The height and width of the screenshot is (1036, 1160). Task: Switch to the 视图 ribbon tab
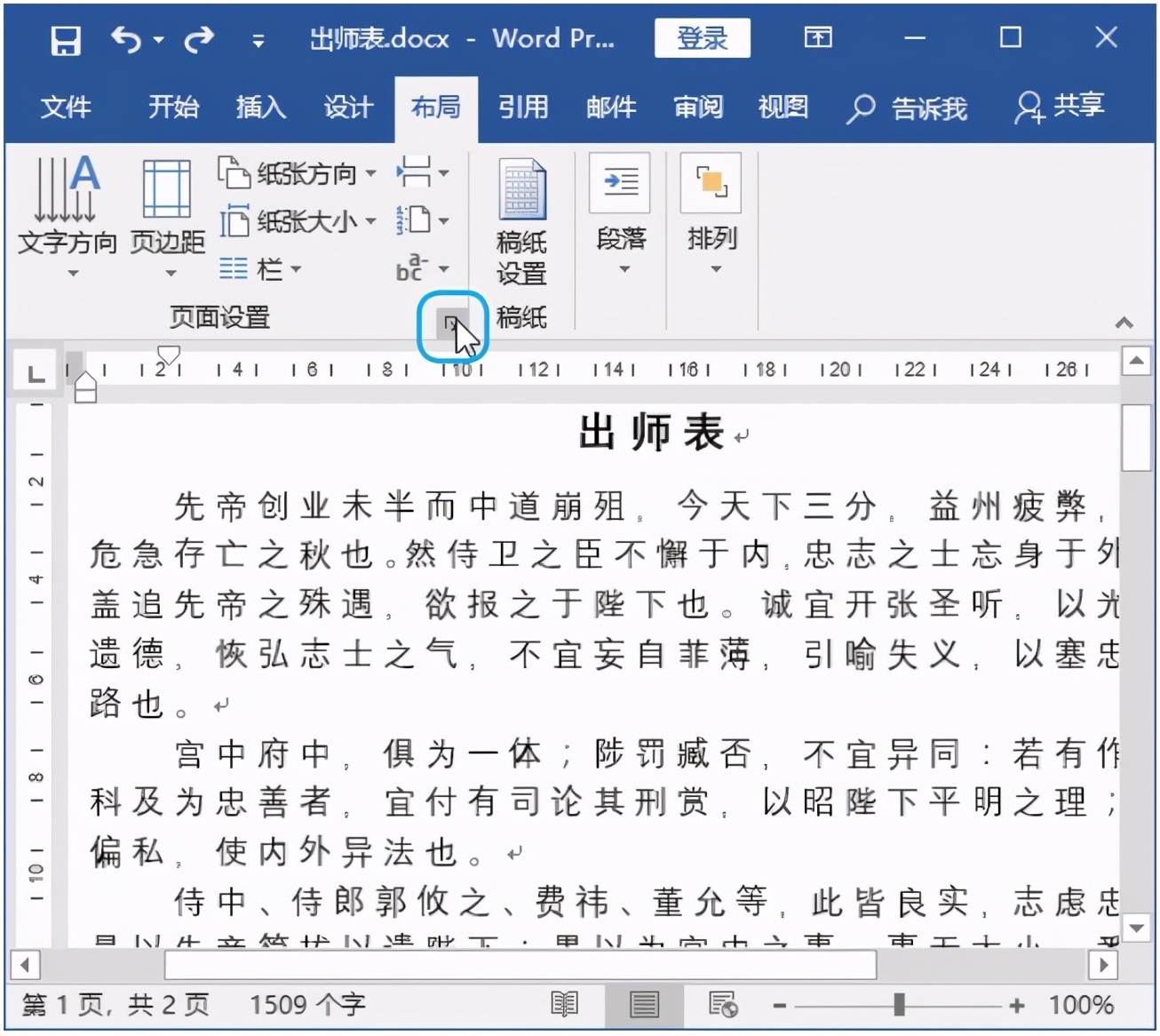(x=782, y=108)
